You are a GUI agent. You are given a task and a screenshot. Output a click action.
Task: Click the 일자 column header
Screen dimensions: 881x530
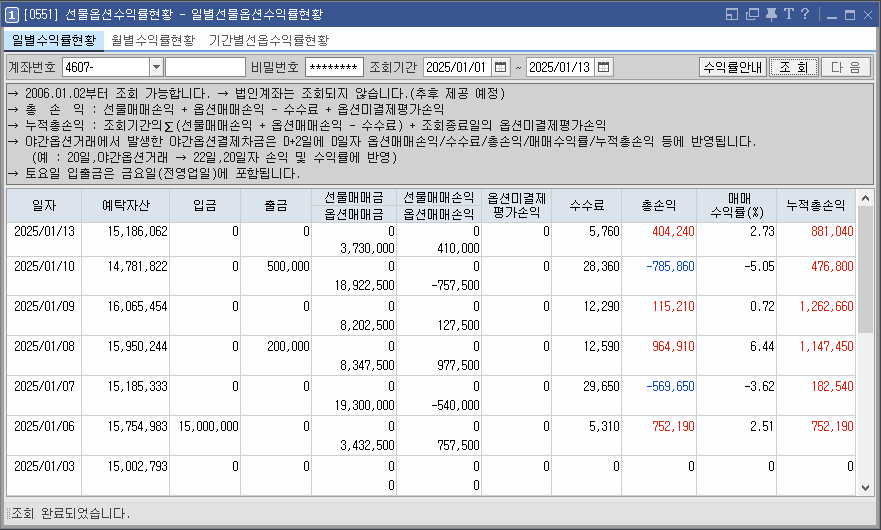coord(44,206)
